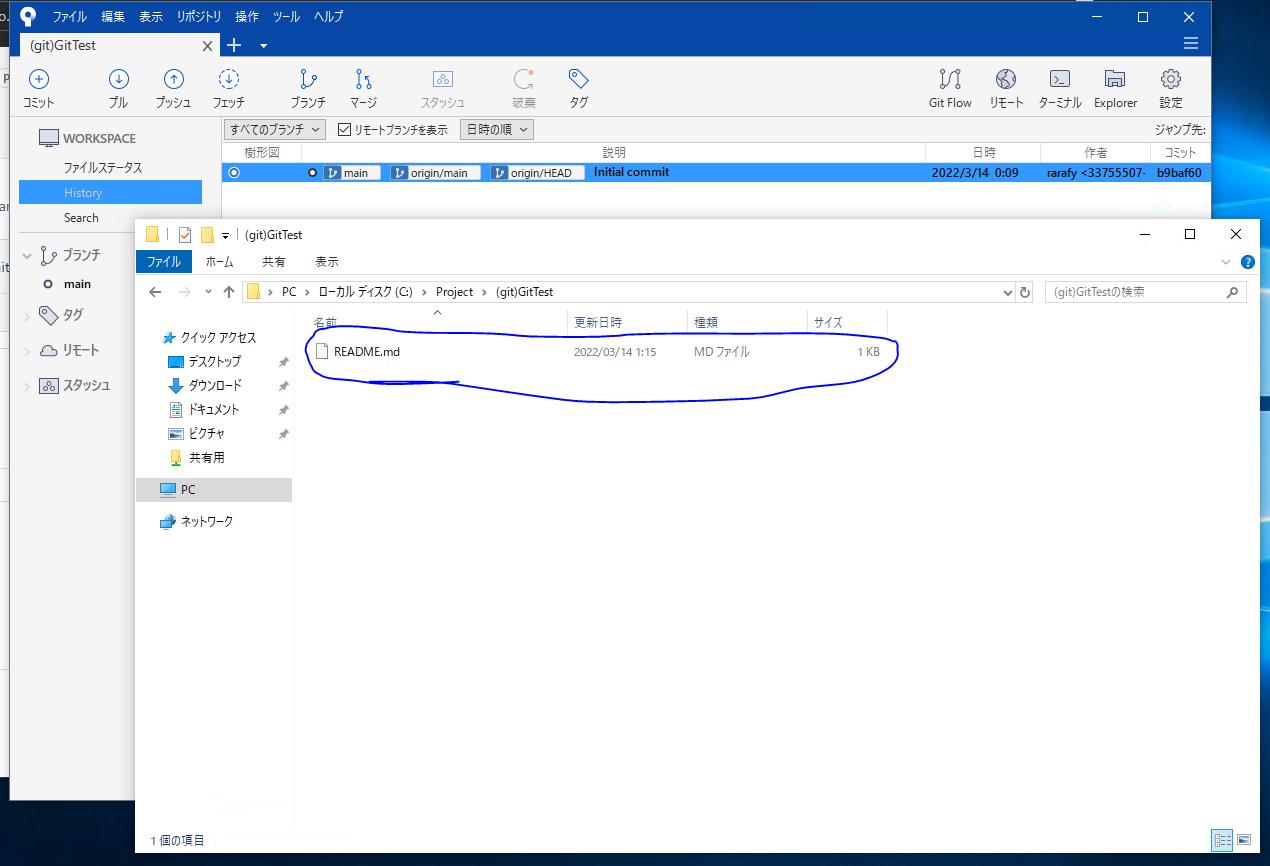The height and width of the screenshot is (866, 1270).
Task: Launch the ターミナル (Terminal) icon
Action: pyautogui.click(x=1059, y=87)
